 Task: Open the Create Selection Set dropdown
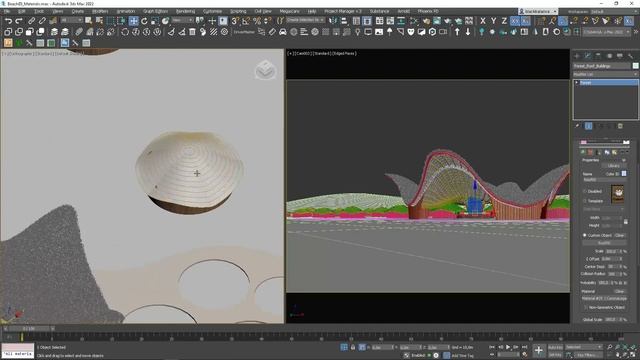[305, 20]
